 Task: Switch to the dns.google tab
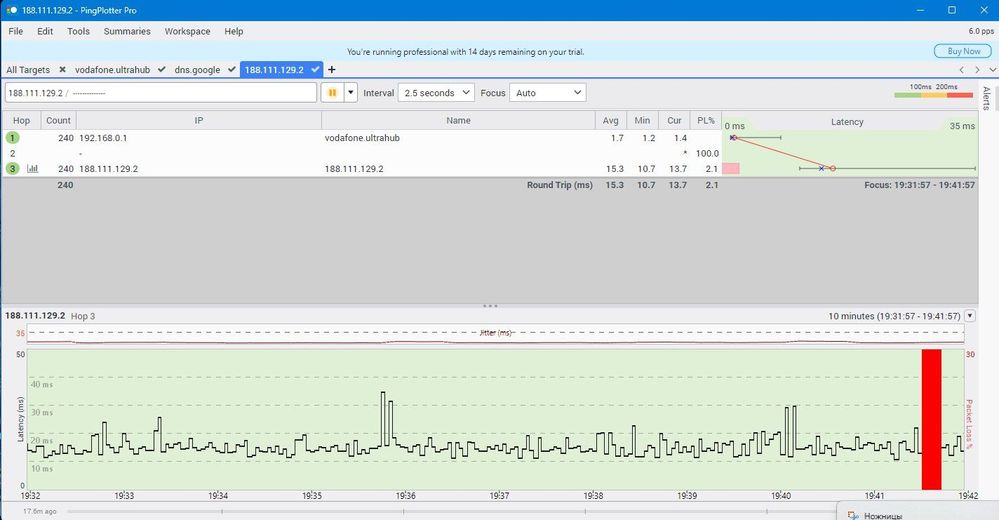pyautogui.click(x=197, y=69)
